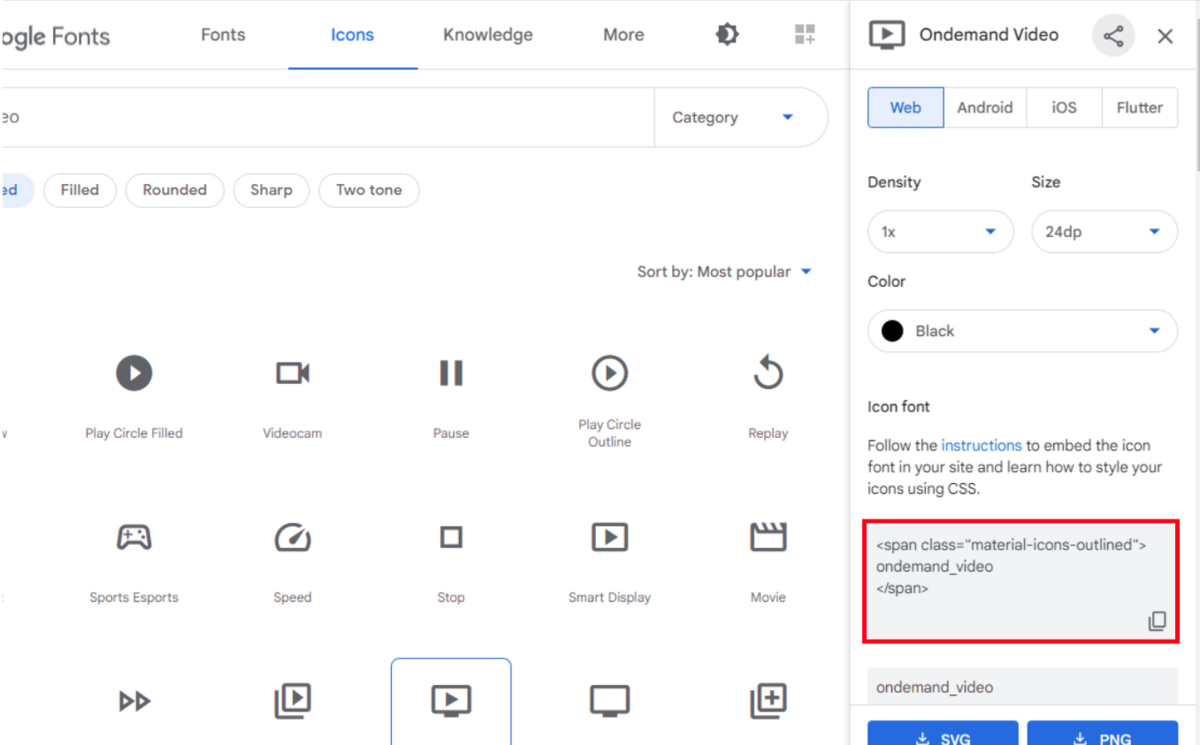Go to the Fonts tab

pos(223,35)
